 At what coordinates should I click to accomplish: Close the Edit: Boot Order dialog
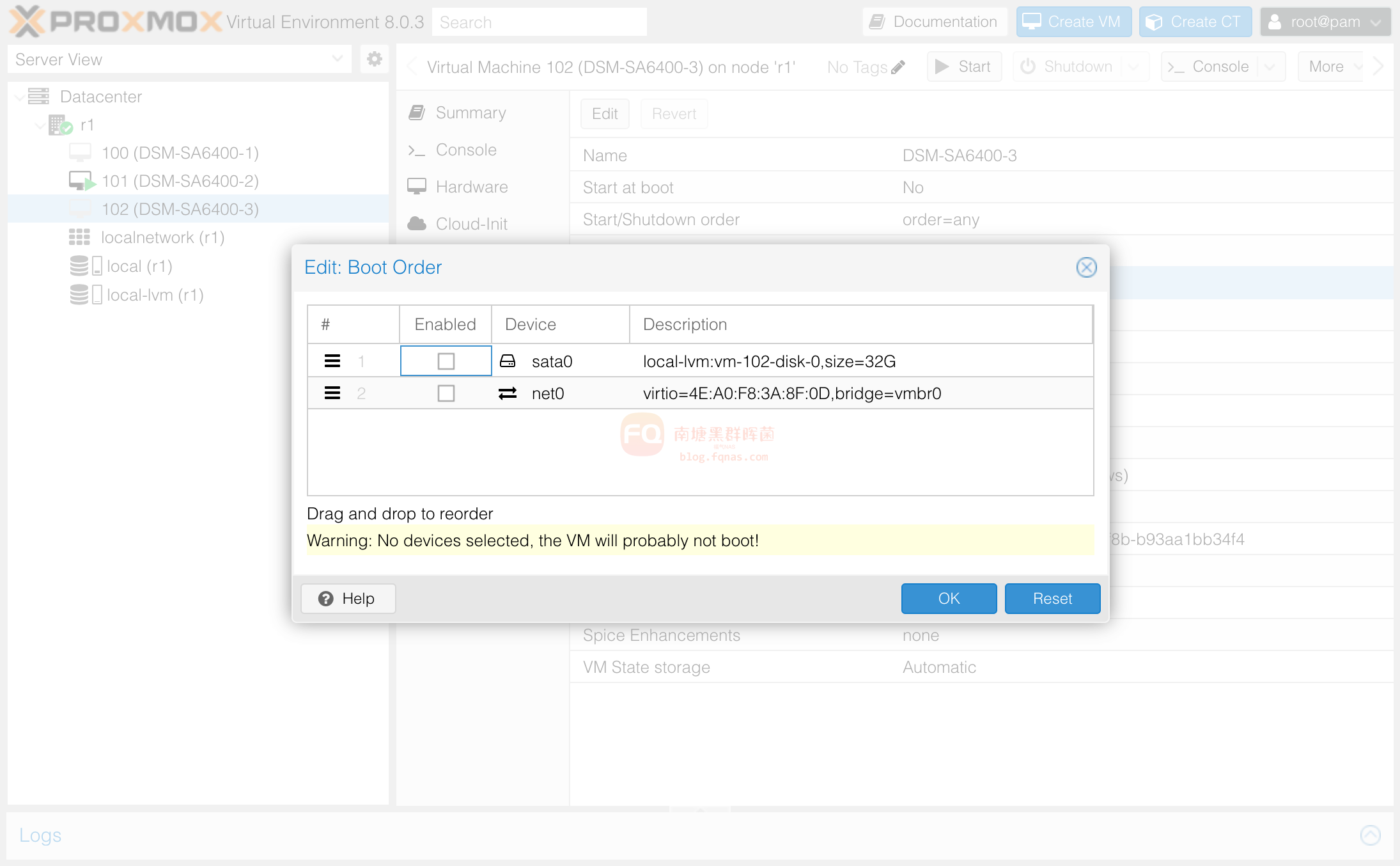click(x=1086, y=267)
